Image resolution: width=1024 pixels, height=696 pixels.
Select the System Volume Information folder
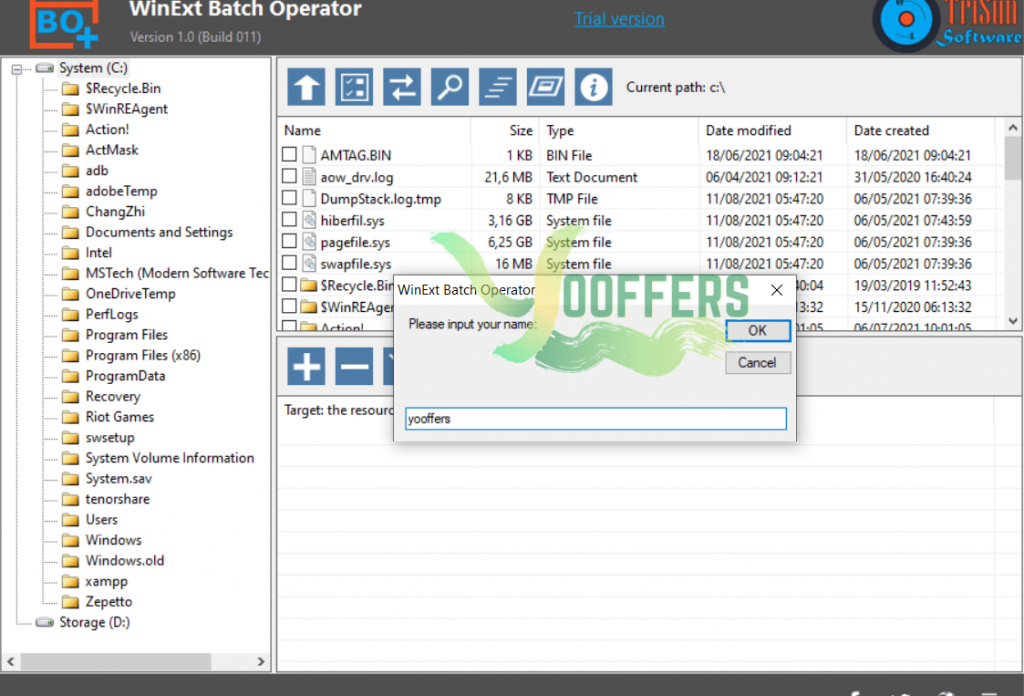point(170,458)
